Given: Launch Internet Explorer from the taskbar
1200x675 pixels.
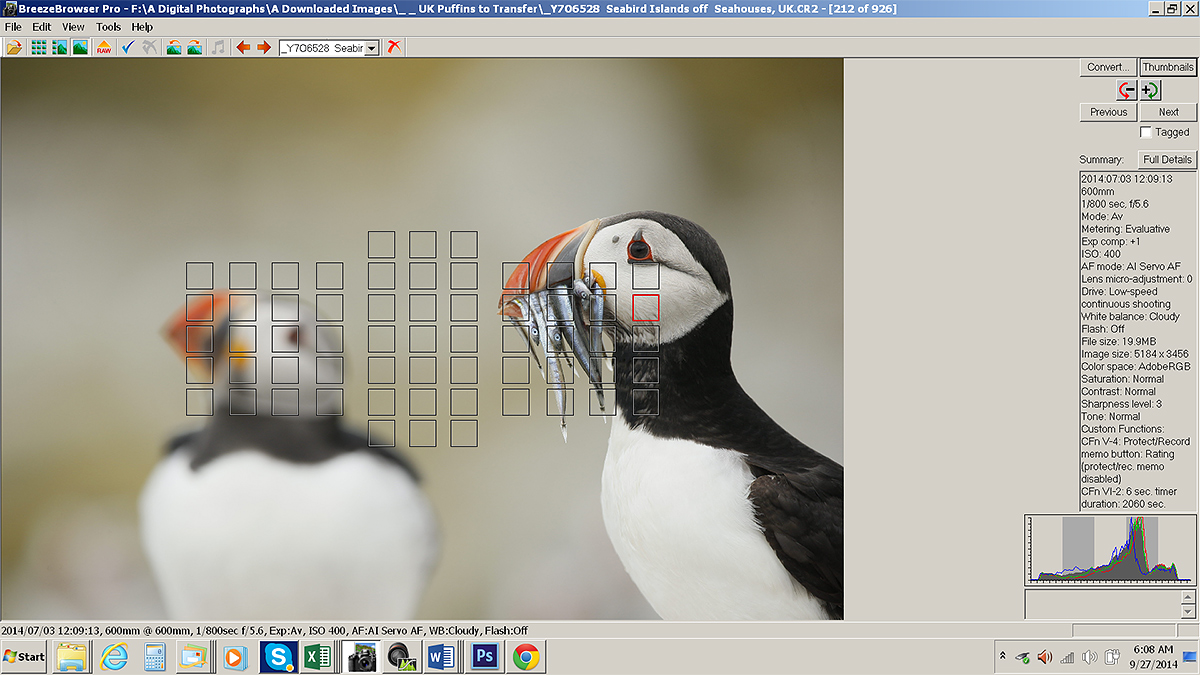Looking at the screenshot, I should (115, 657).
